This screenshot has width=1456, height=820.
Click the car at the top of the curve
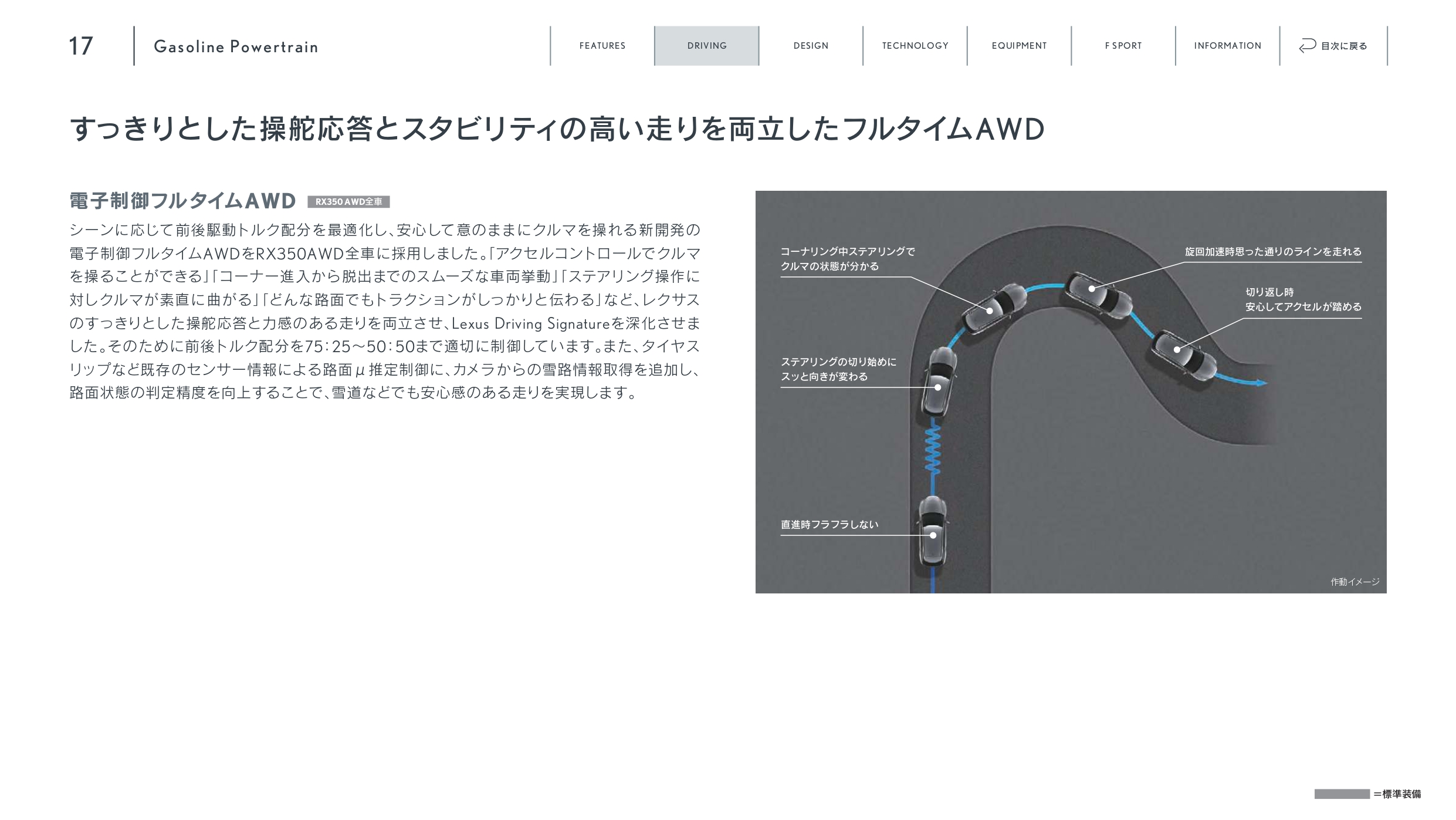1099,296
